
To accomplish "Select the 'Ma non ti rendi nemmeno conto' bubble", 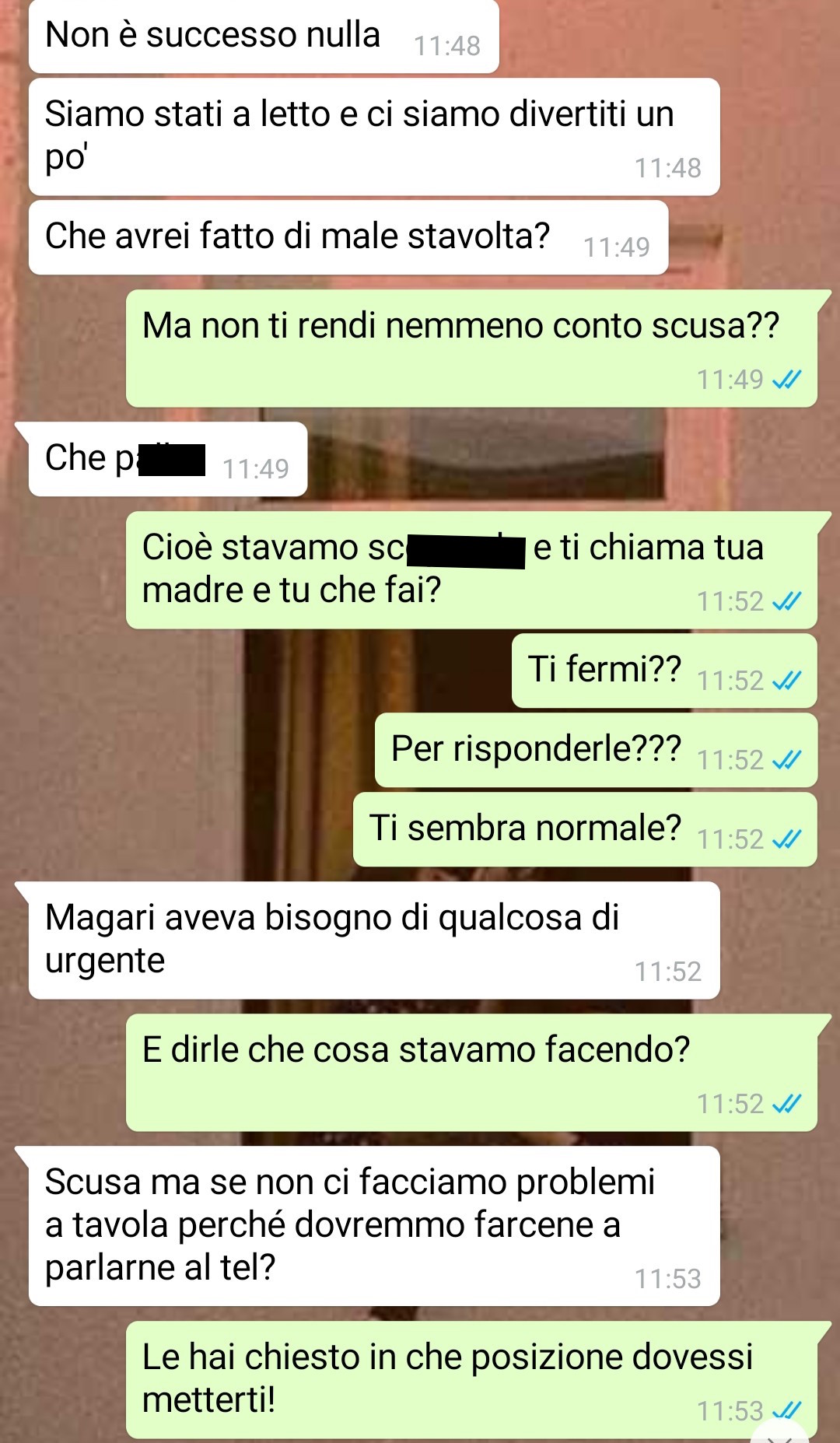I will tap(472, 348).
